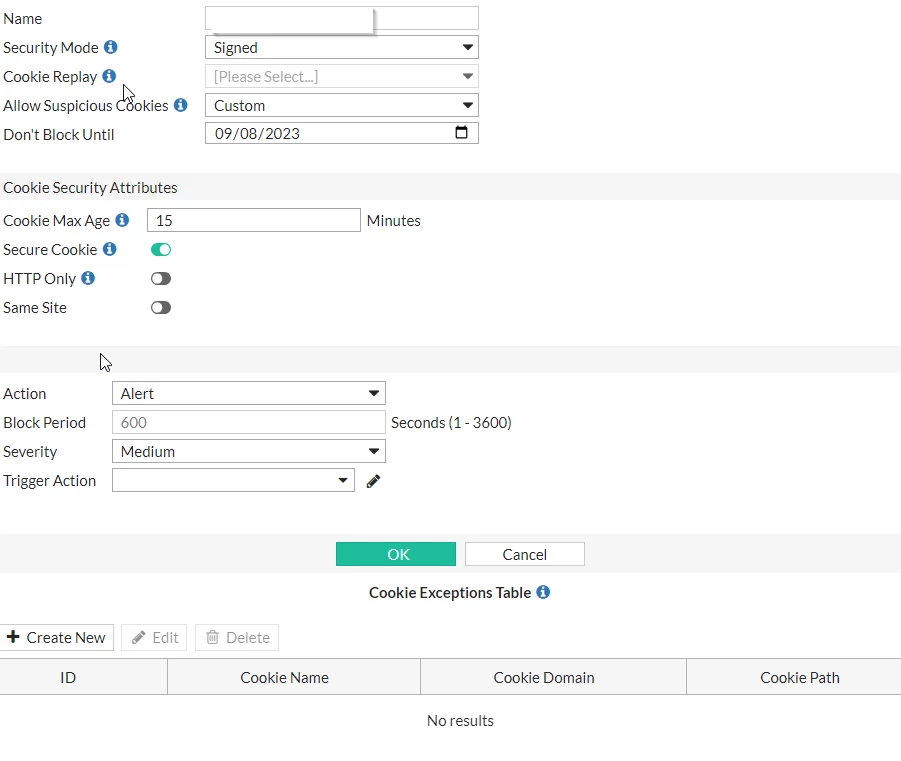Click the Block Period field
Screen dimensions: 901x761
[x=249, y=422]
